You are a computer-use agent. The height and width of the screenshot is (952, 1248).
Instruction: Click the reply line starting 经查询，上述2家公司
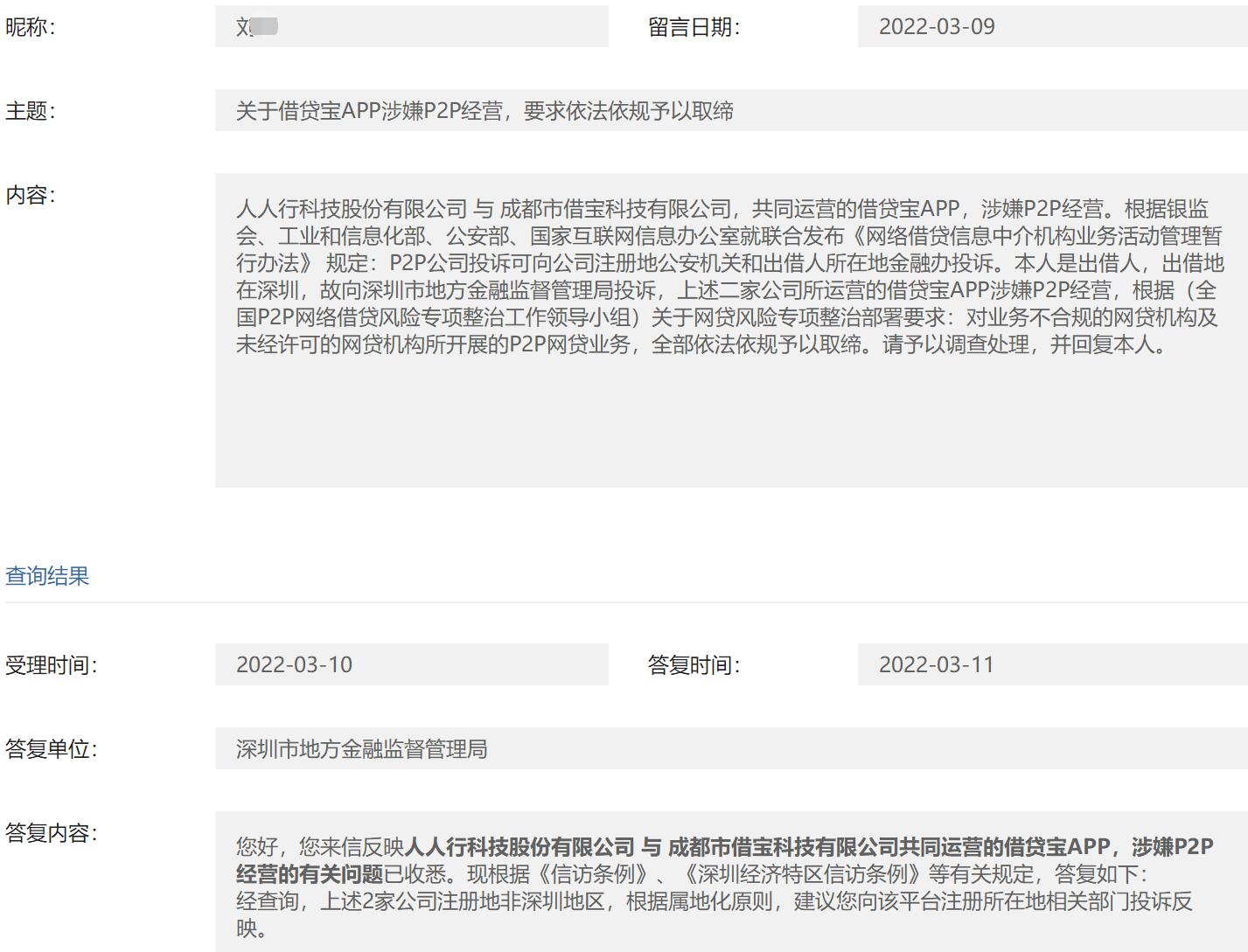(715, 901)
